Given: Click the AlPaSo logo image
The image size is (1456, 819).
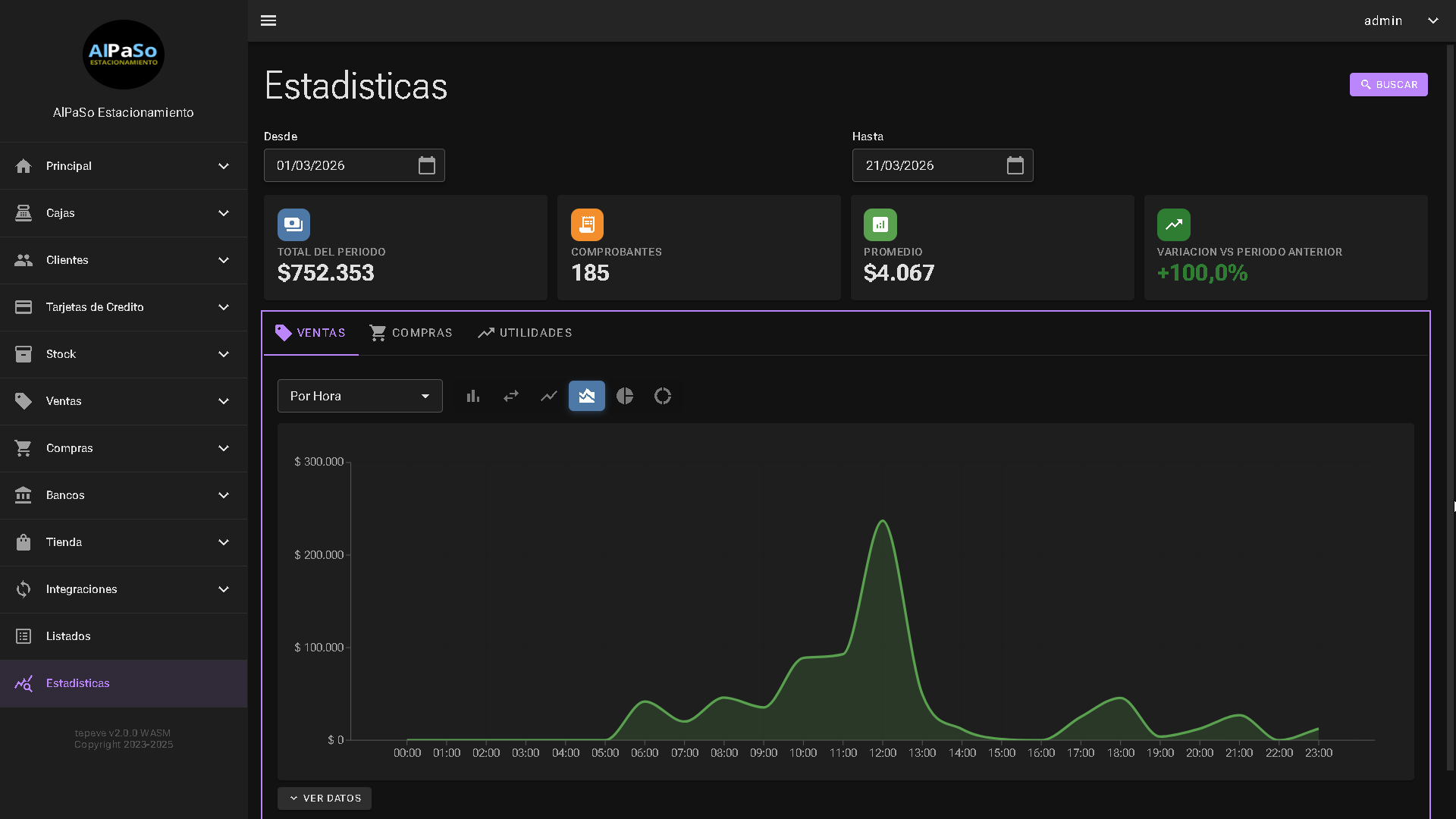Looking at the screenshot, I should coord(124,55).
